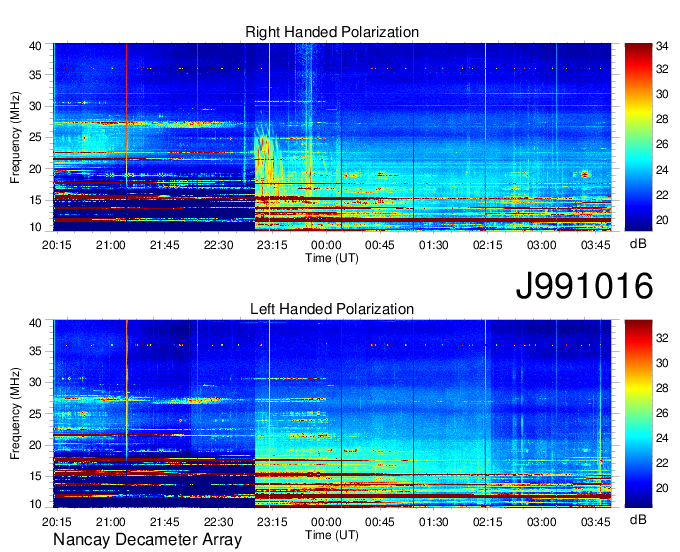Viewport: 680px width, 552px height.
Task: Click the 40 frequency tick on Left Handed plot
Action: point(35,323)
